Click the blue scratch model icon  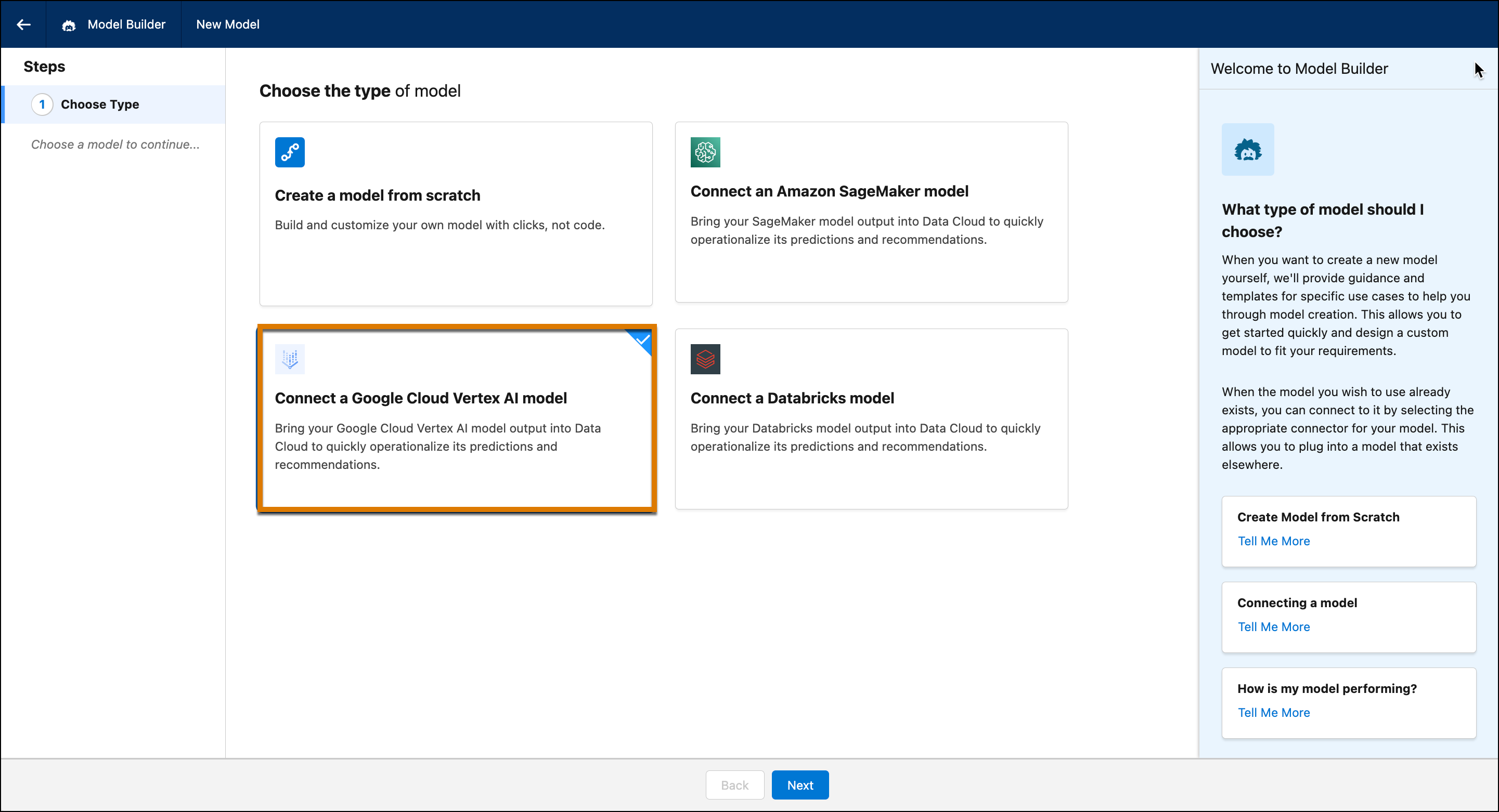tap(290, 152)
